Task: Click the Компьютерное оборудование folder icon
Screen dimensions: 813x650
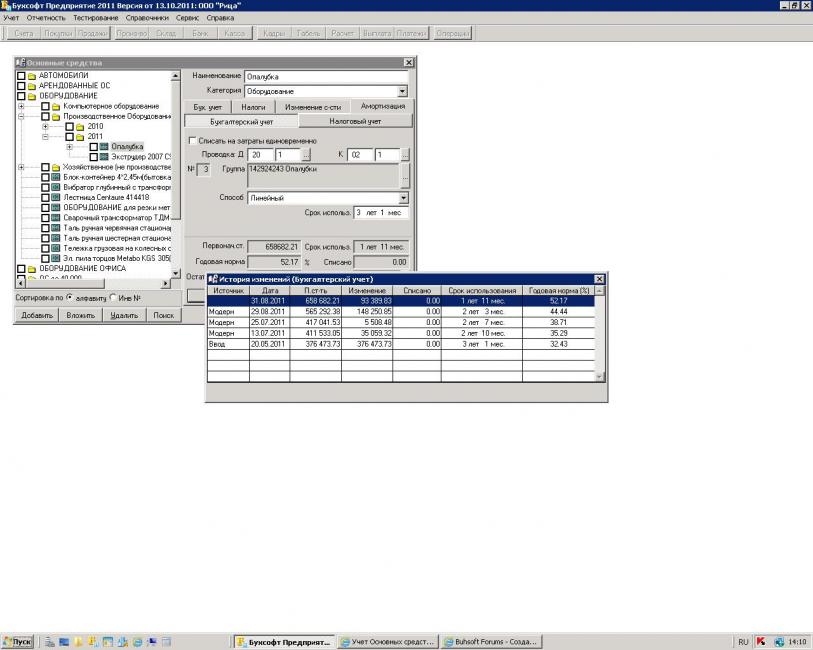Action: point(56,106)
